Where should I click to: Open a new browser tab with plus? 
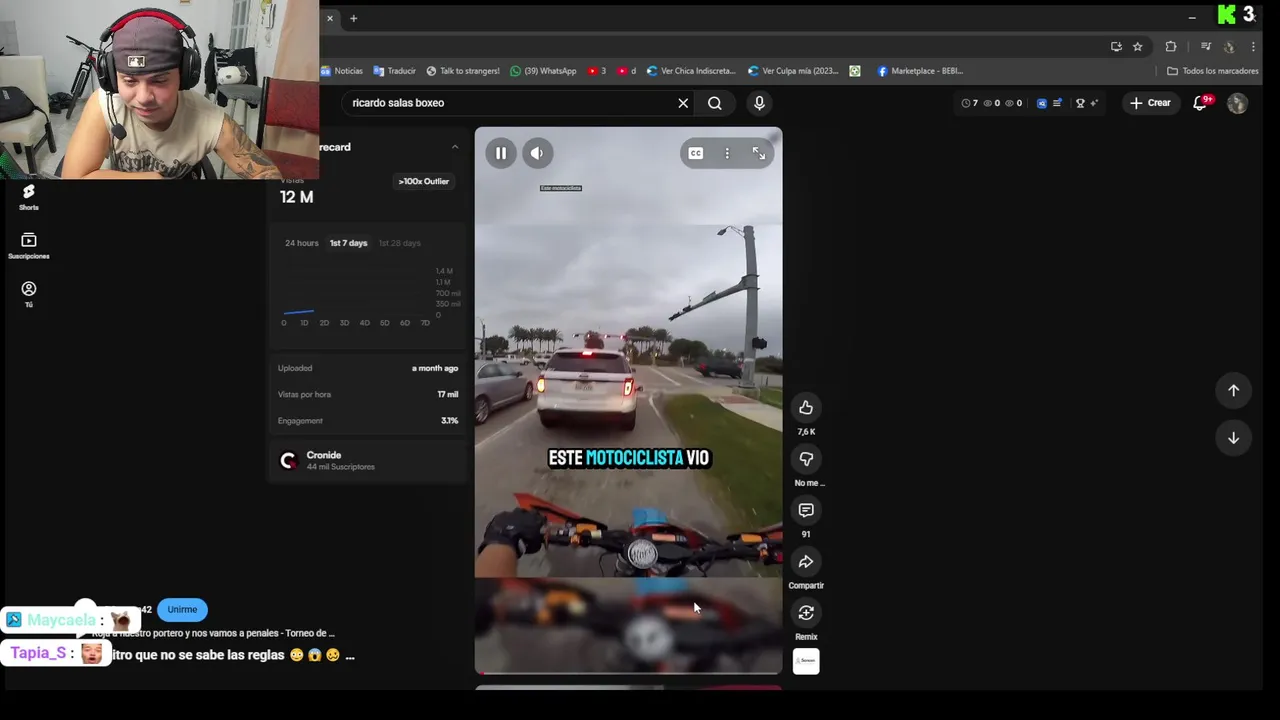[353, 18]
